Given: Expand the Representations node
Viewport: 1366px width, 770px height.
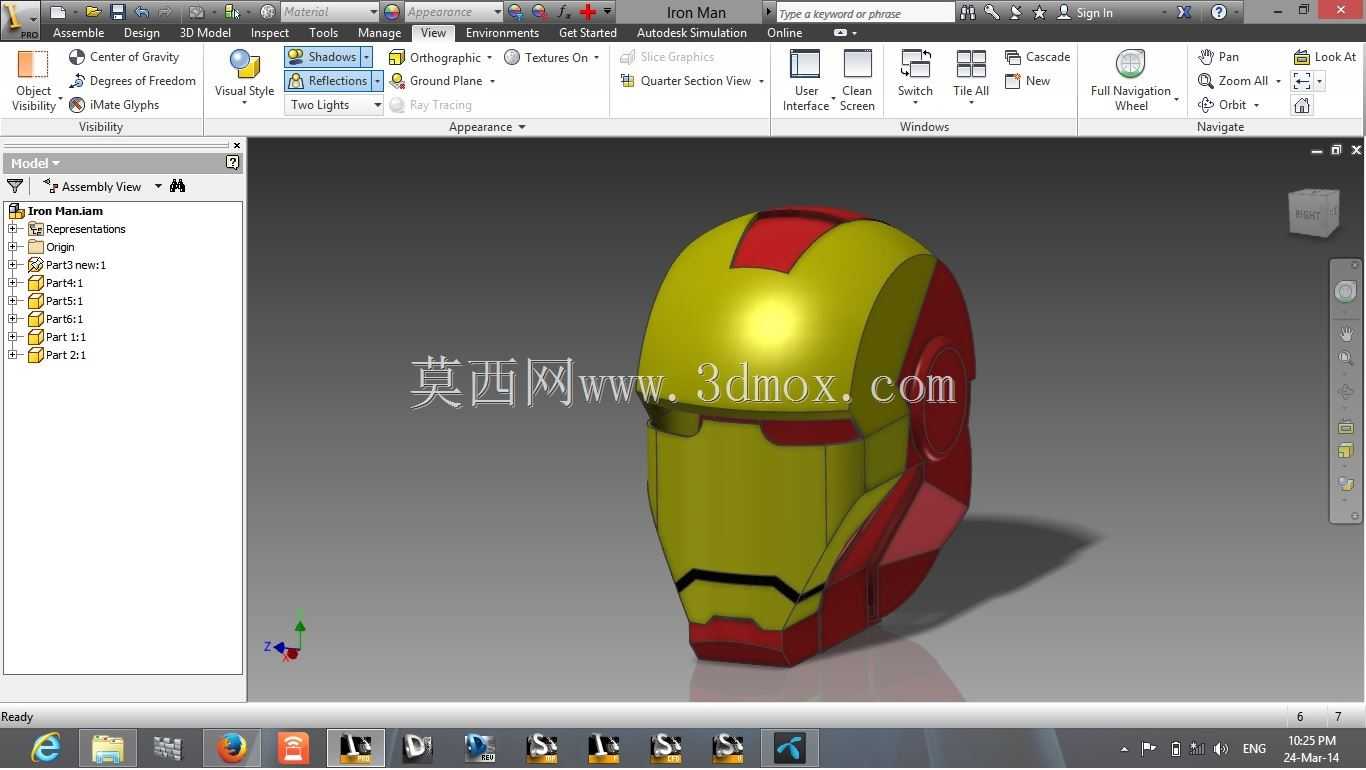Looking at the screenshot, I should tap(13, 229).
